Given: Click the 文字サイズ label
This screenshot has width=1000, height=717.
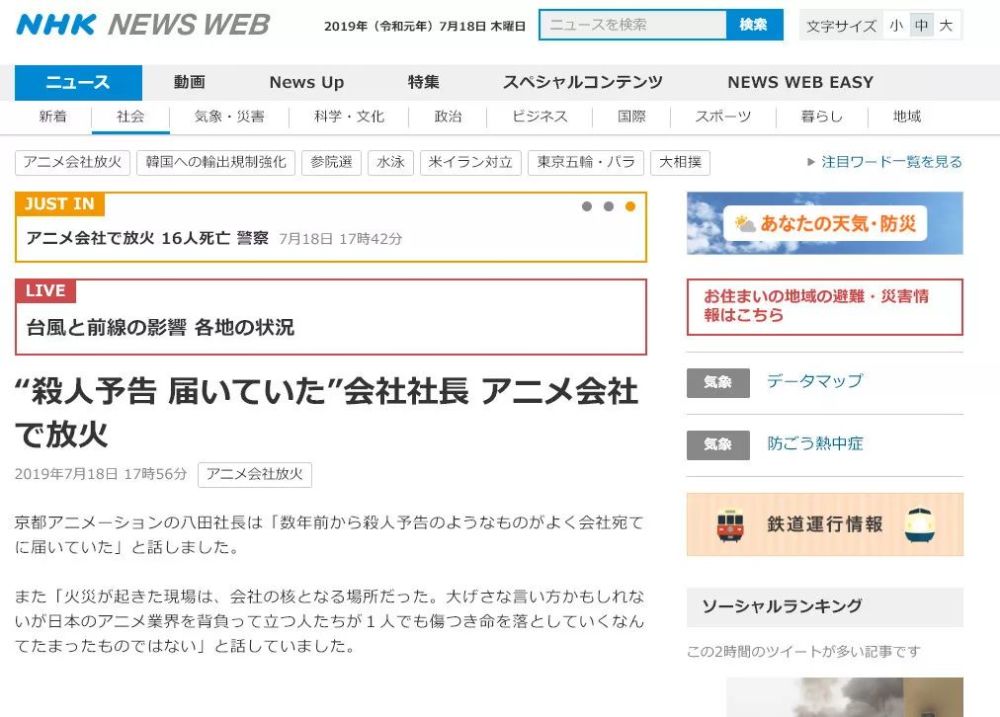Looking at the screenshot, I should coord(841,26).
